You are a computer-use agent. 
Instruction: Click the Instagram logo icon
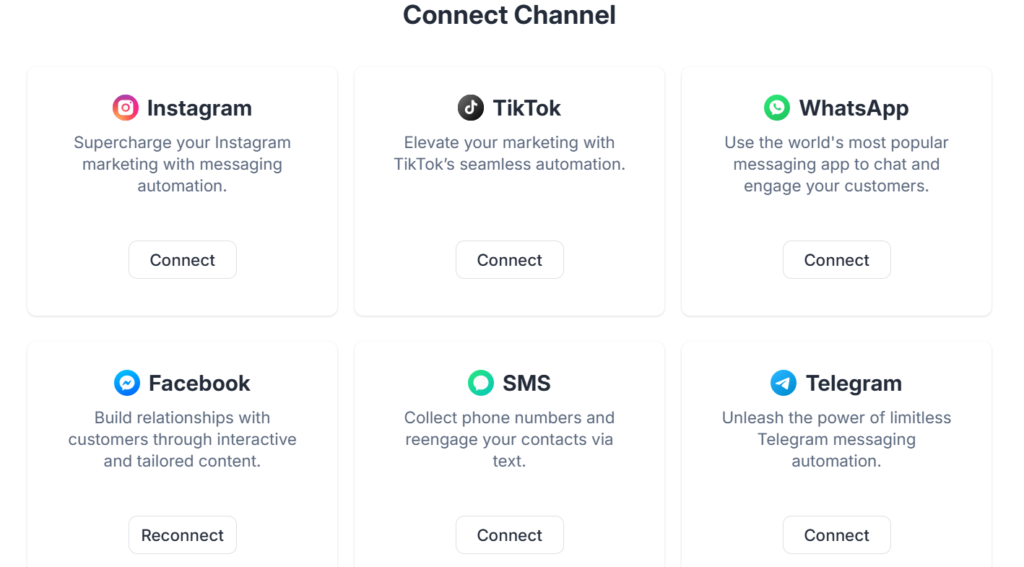125,108
